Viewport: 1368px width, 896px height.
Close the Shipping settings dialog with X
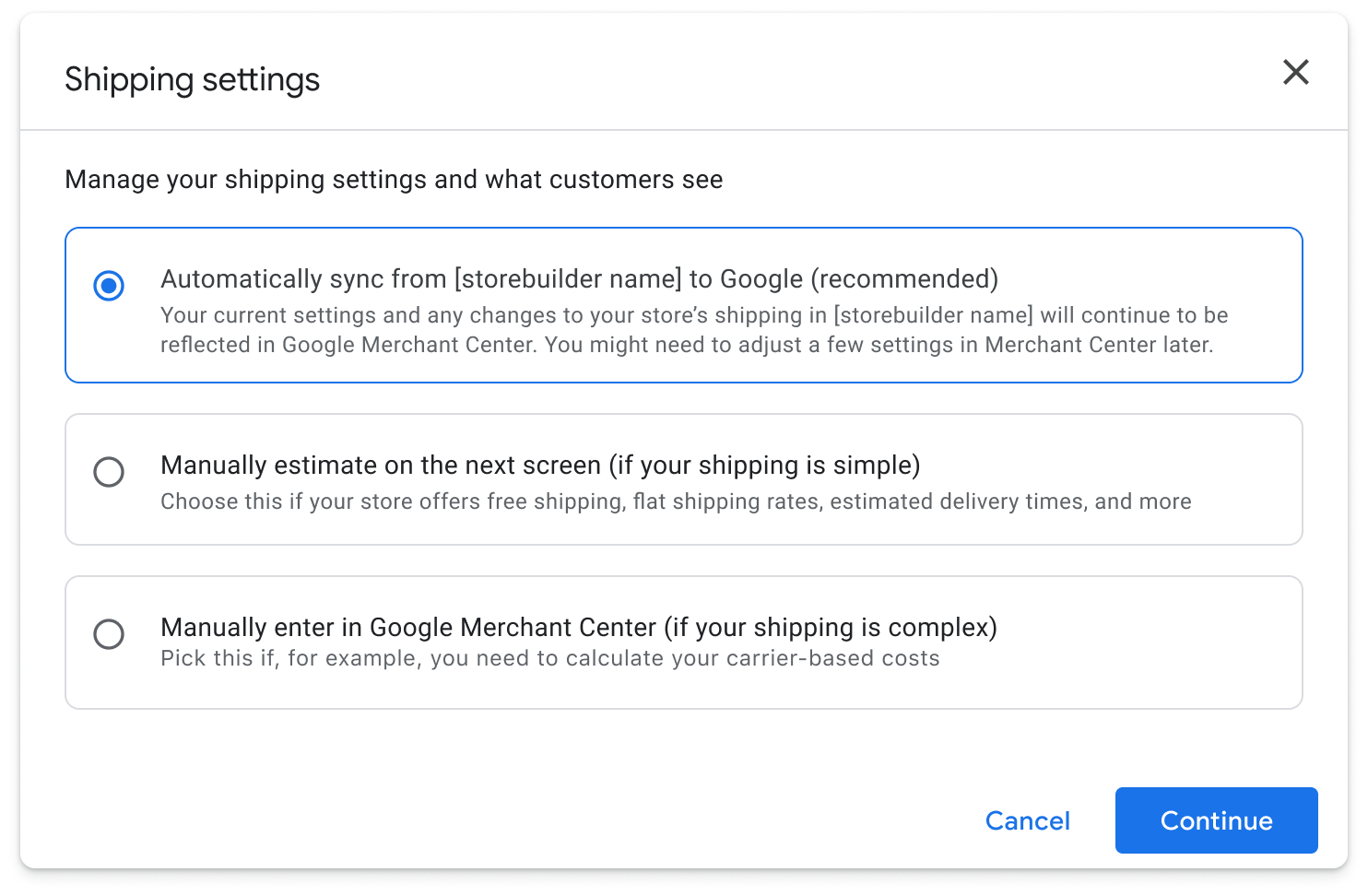point(1295,72)
